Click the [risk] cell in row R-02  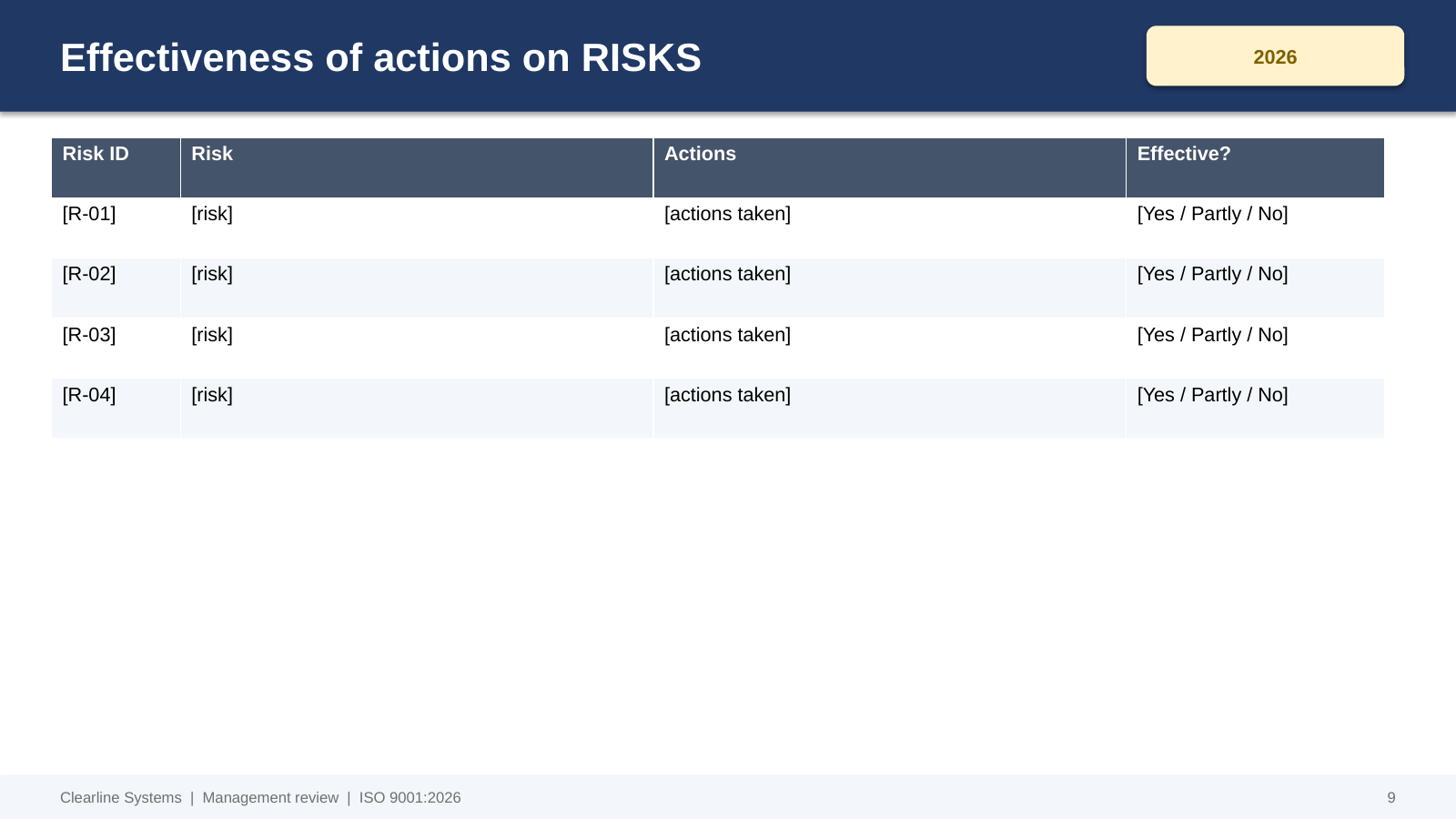[x=417, y=288]
